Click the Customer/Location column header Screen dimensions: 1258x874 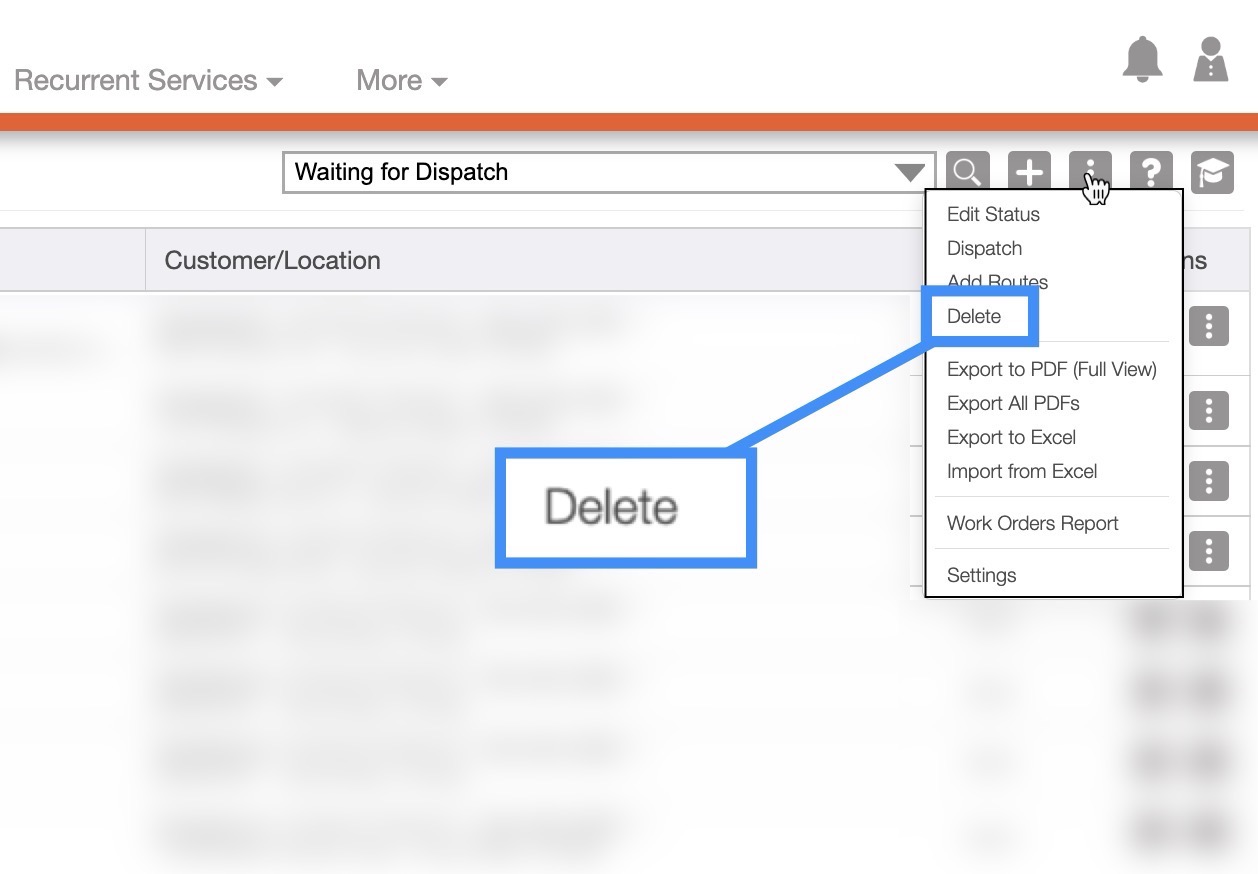click(273, 260)
